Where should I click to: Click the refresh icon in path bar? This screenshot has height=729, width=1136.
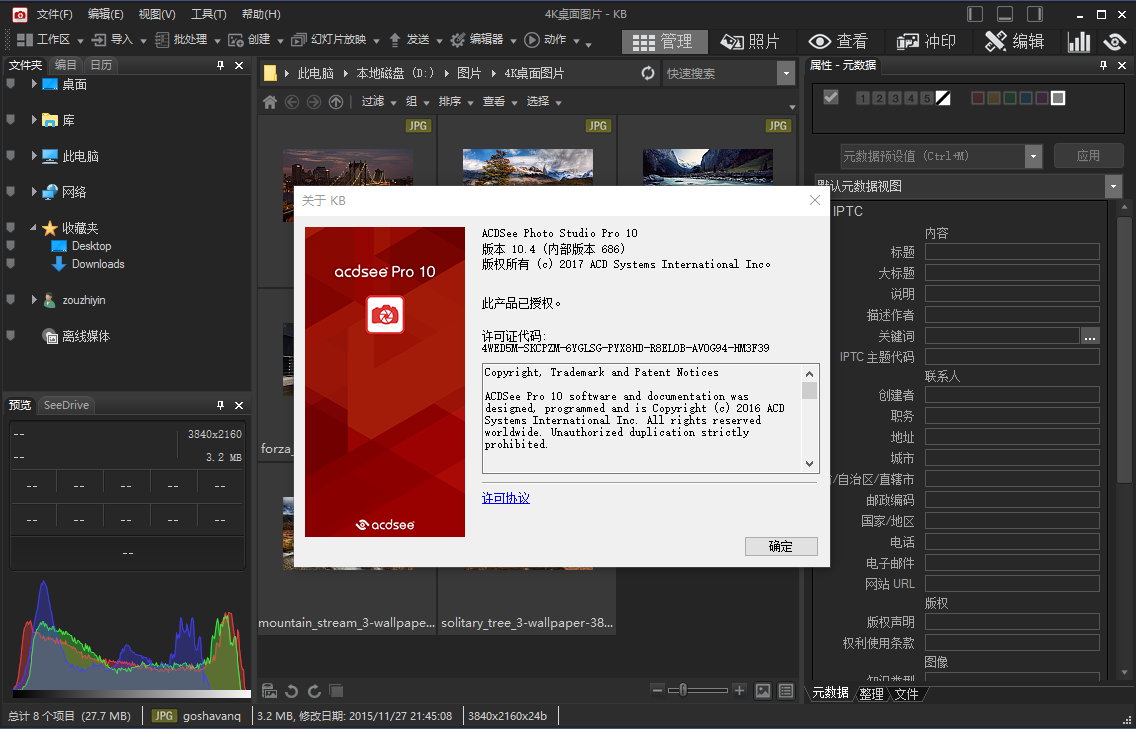(x=648, y=73)
